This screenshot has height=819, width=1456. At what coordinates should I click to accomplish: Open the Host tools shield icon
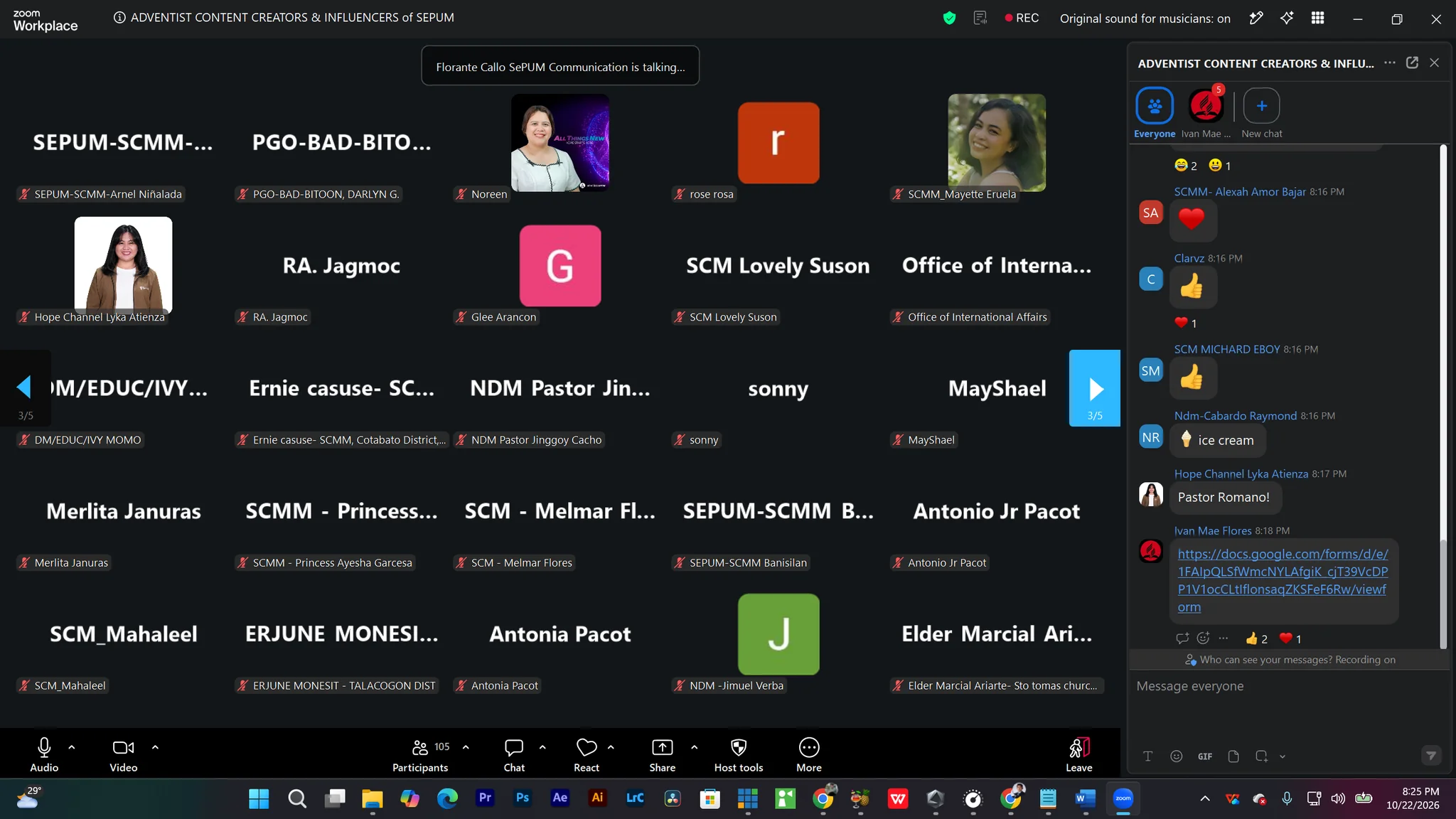click(739, 747)
